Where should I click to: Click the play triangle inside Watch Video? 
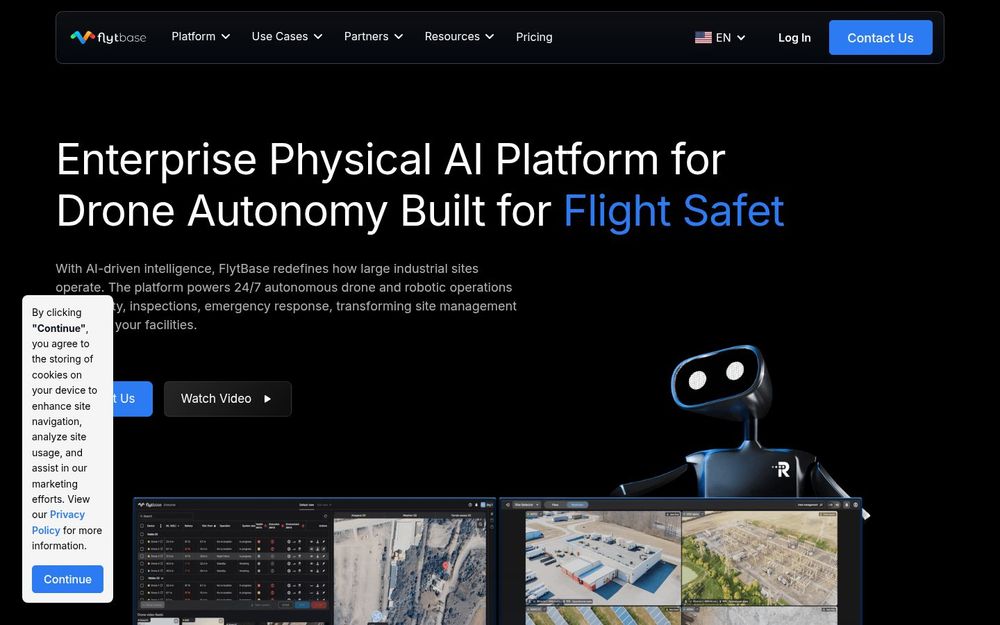[268, 398]
